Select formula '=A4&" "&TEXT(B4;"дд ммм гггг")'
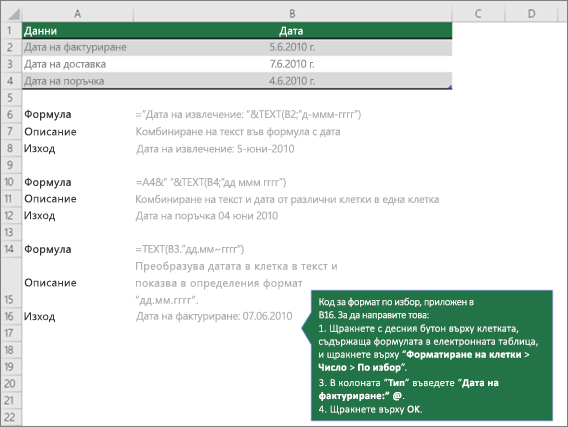568x427 pixels. click(x=211, y=182)
